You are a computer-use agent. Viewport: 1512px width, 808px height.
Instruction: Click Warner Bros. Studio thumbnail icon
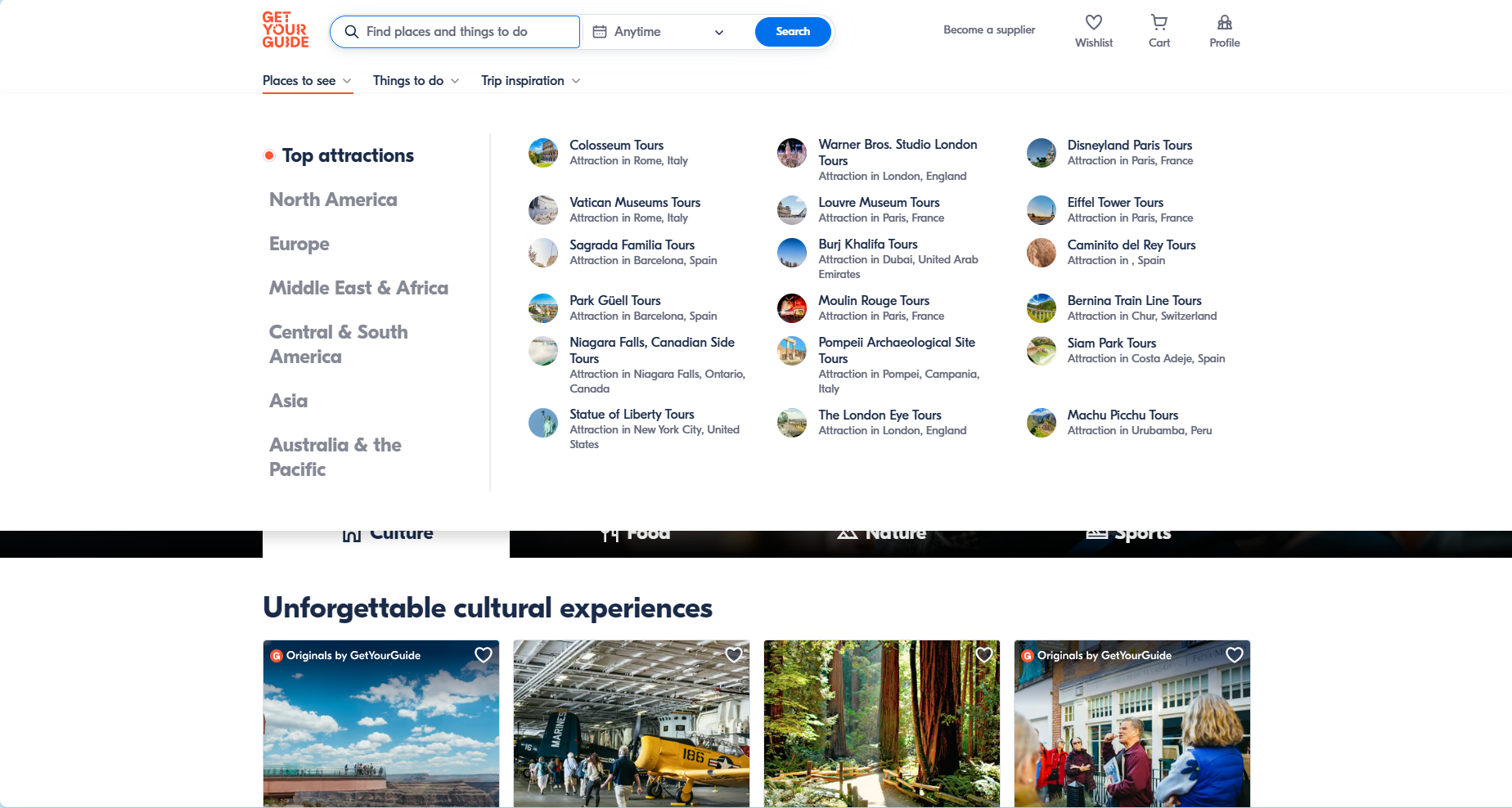click(792, 153)
